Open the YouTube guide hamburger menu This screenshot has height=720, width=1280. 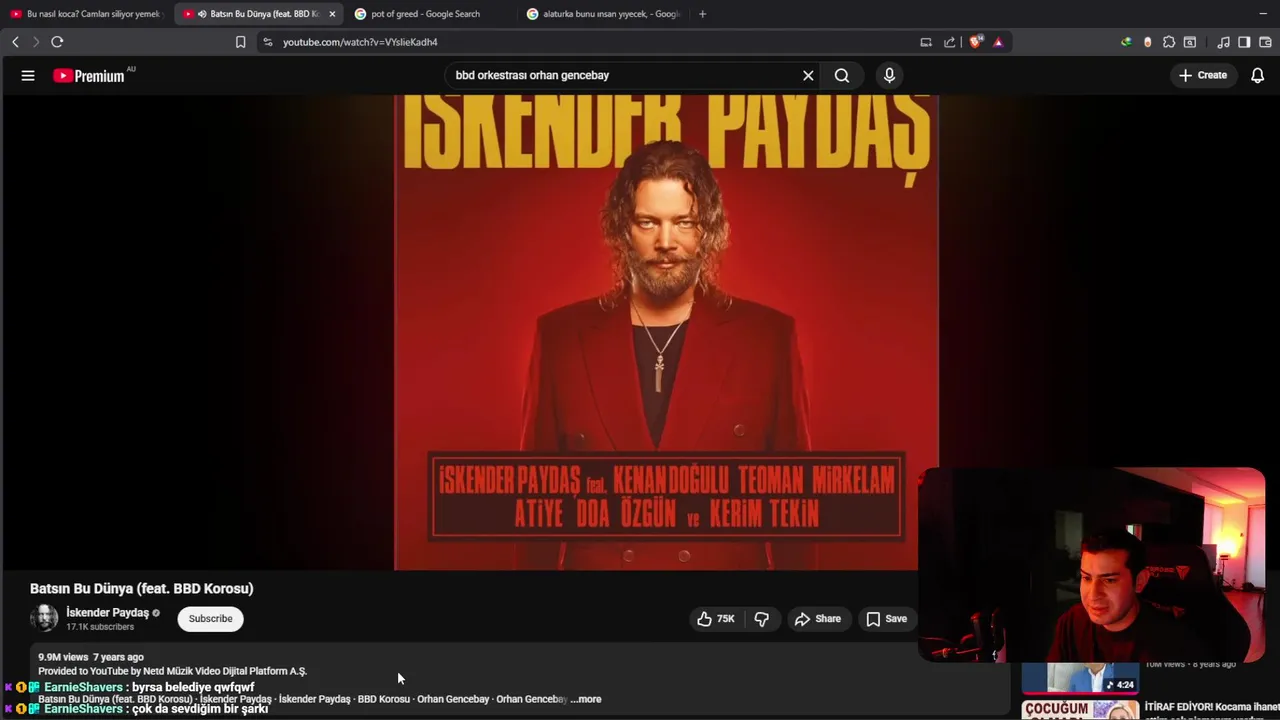(x=28, y=75)
